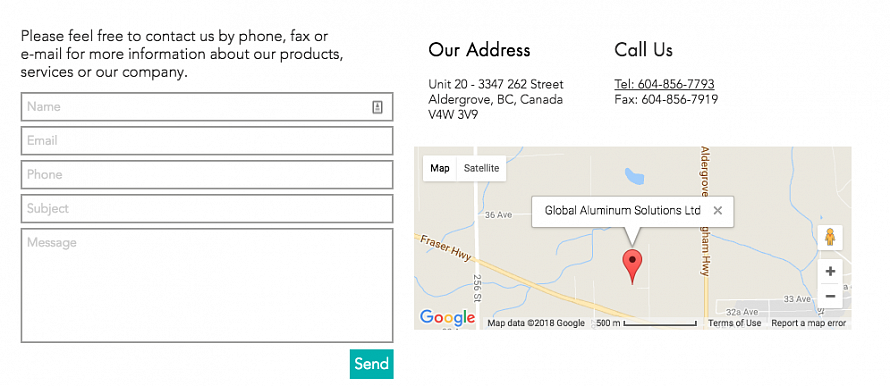Image resolution: width=890 pixels, height=386 pixels.
Task: Click the 500 m map scale bar
Action: (646, 323)
